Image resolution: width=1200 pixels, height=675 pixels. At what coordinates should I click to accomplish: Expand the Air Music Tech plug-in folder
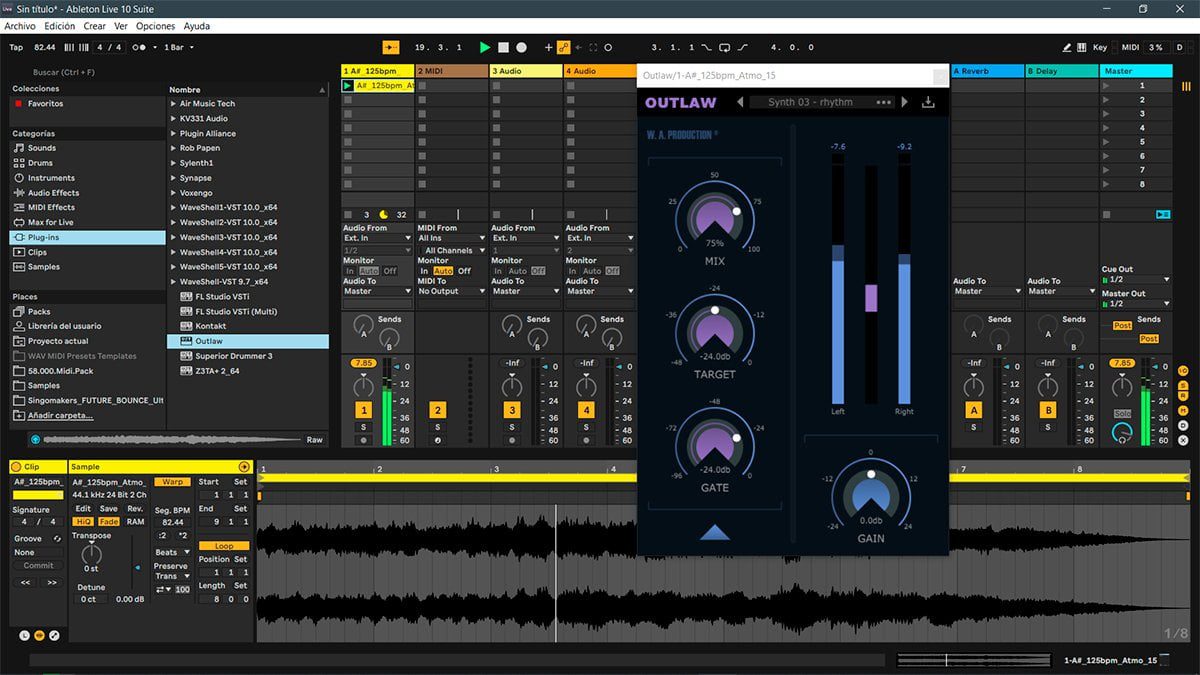pos(174,104)
